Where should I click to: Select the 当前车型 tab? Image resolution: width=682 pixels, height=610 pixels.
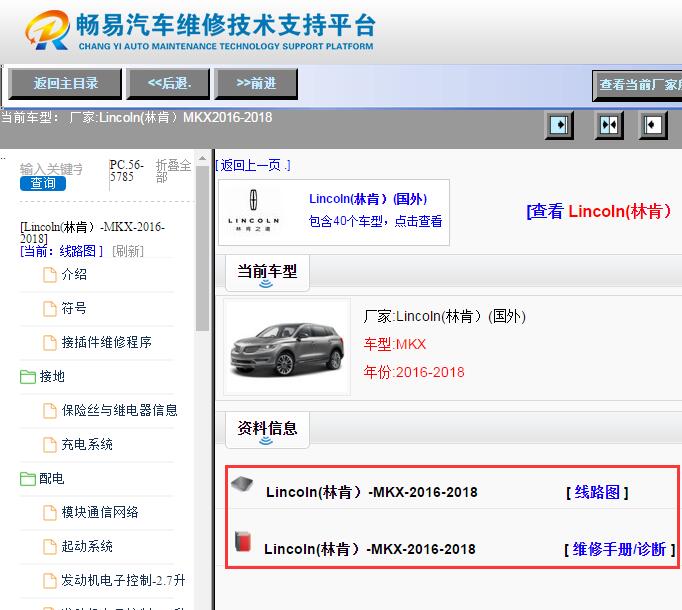click(x=267, y=273)
